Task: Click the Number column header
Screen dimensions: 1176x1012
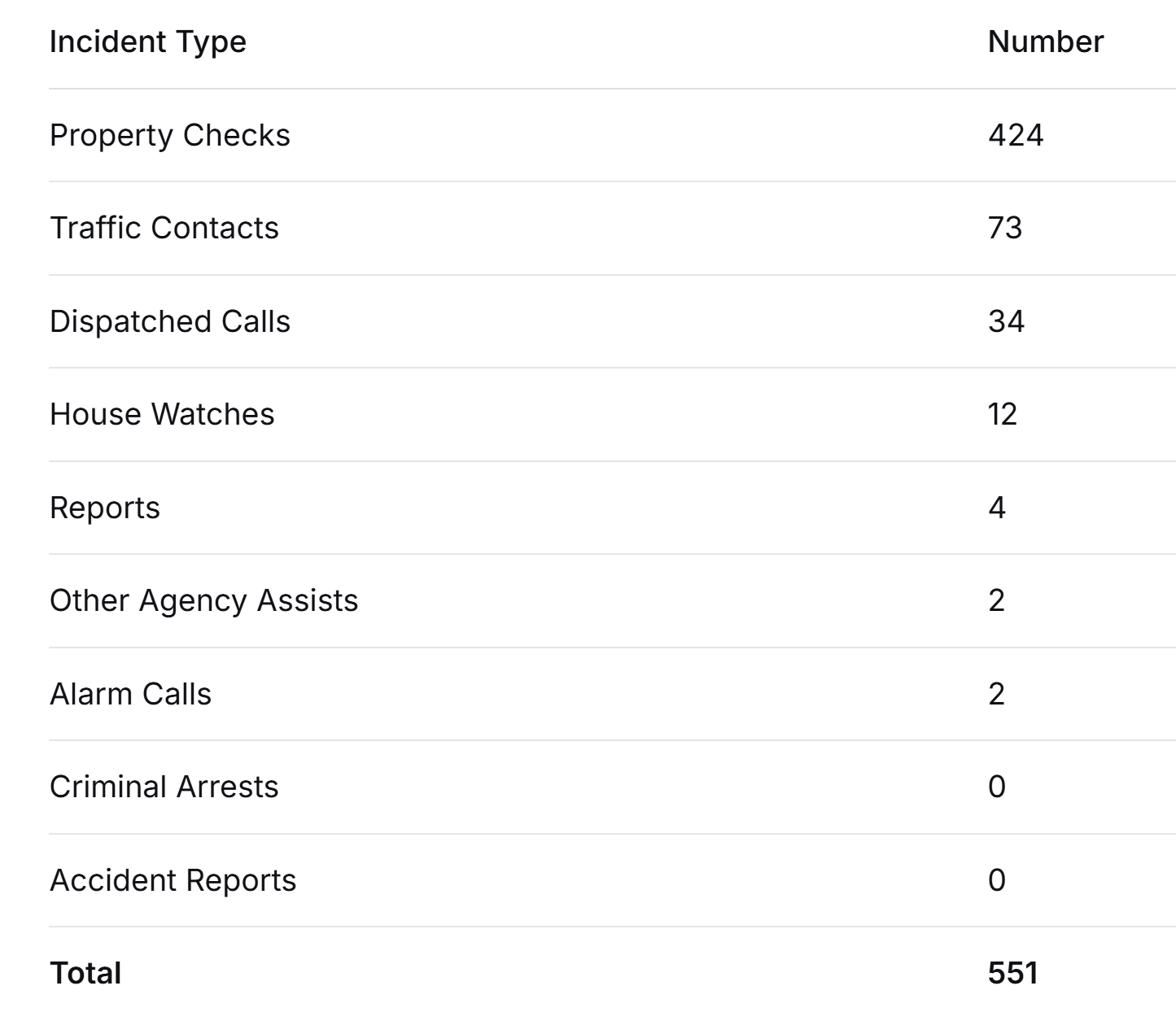Action: click(x=1045, y=42)
